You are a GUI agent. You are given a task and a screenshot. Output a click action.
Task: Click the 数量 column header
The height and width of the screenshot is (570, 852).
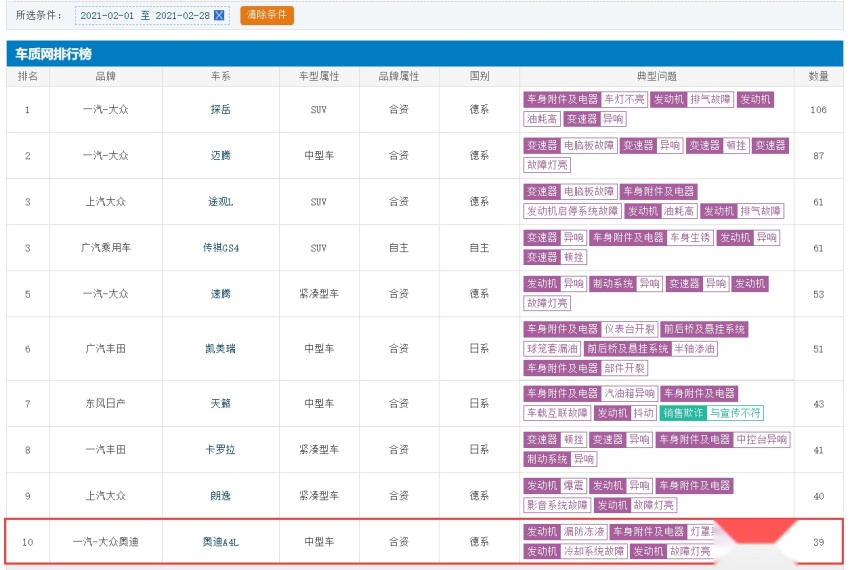[x=818, y=77]
